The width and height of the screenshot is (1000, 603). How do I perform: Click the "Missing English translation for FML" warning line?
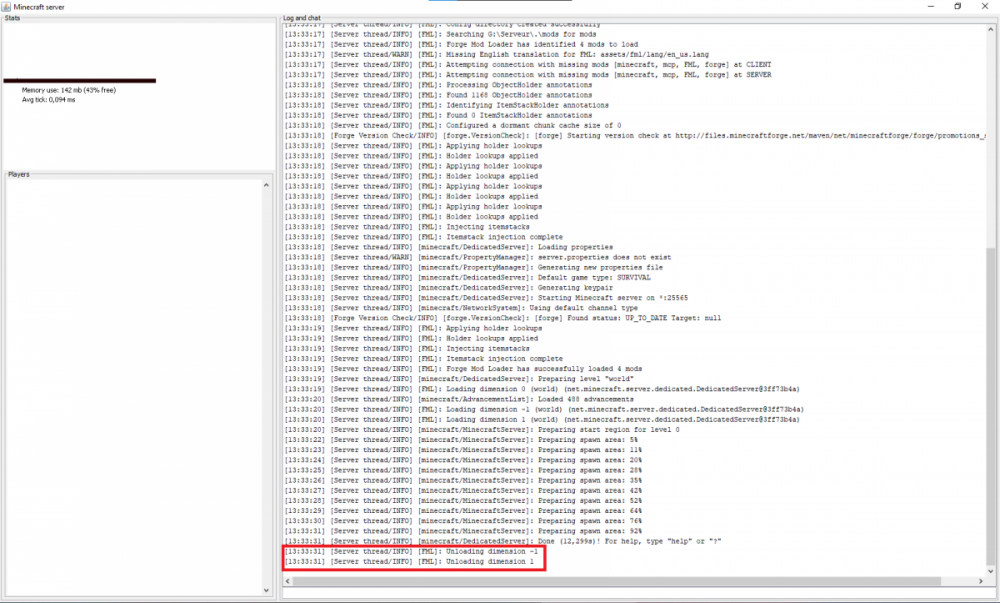[x=497, y=55]
